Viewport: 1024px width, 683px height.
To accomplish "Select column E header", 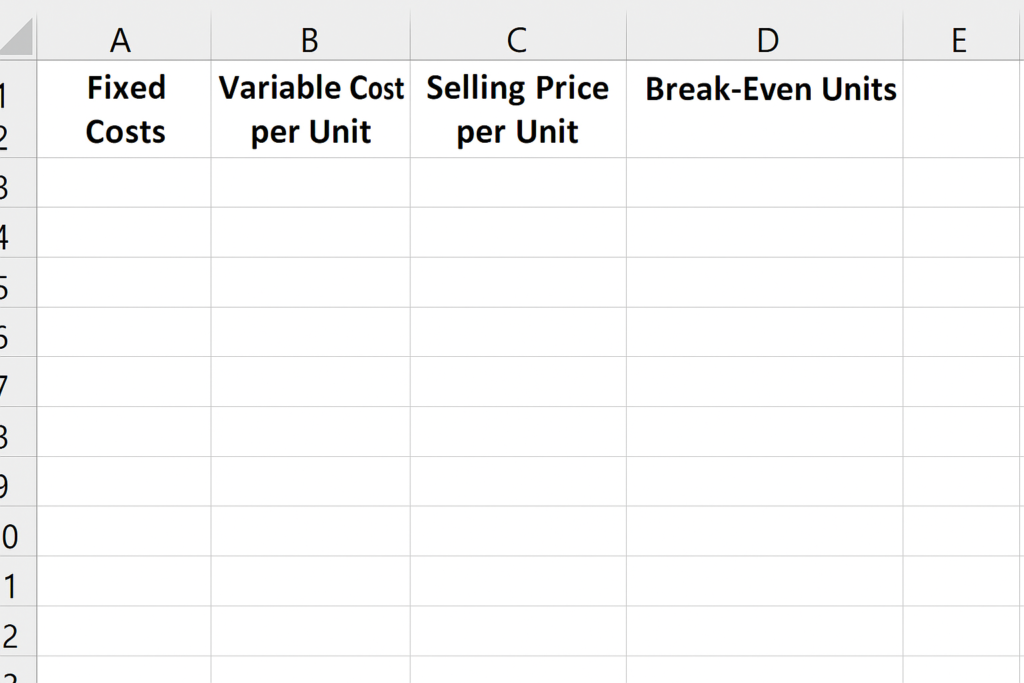I will [960, 39].
